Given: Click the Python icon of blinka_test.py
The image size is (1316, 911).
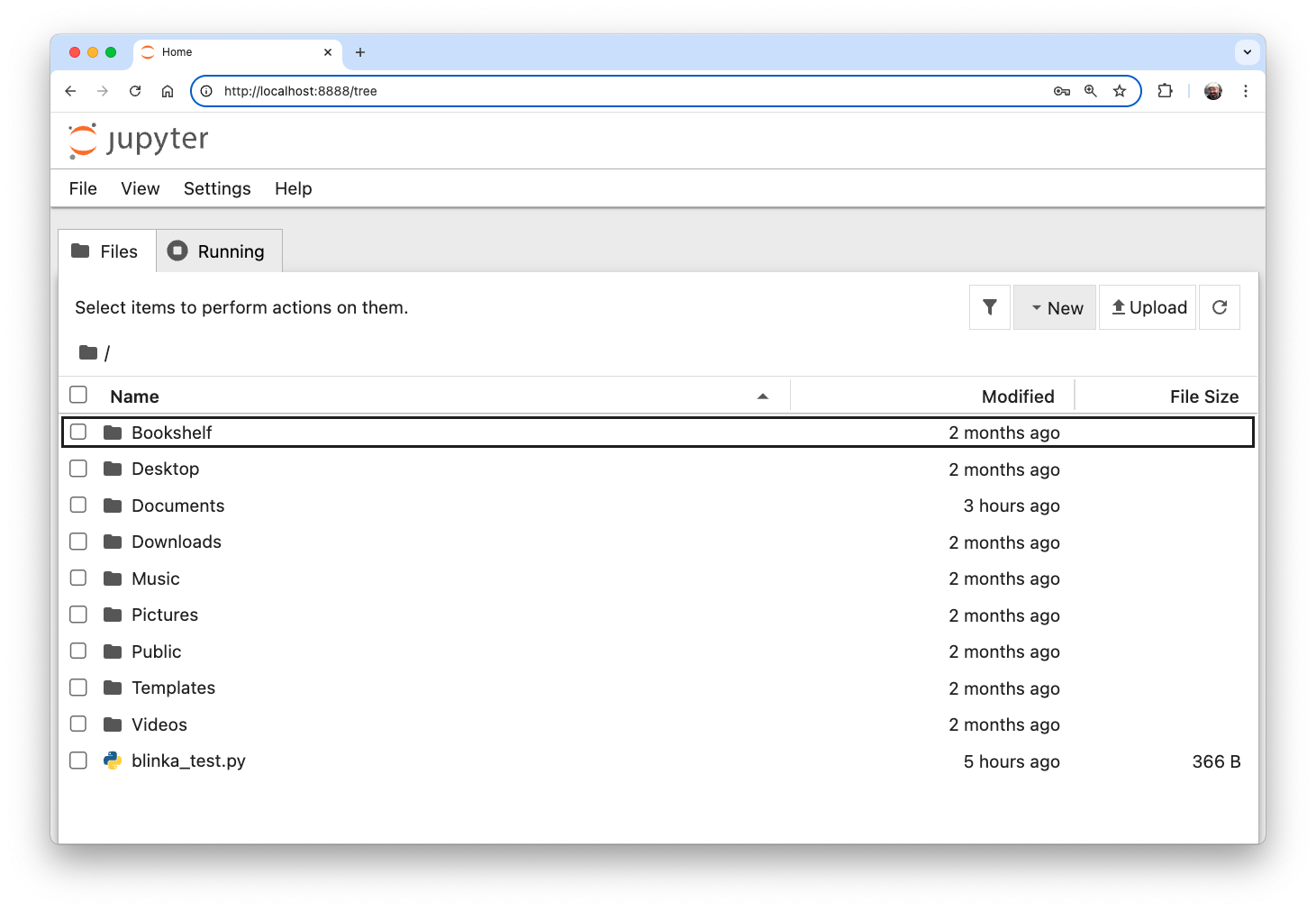Looking at the screenshot, I should pyautogui.click(x=113, y=761).
